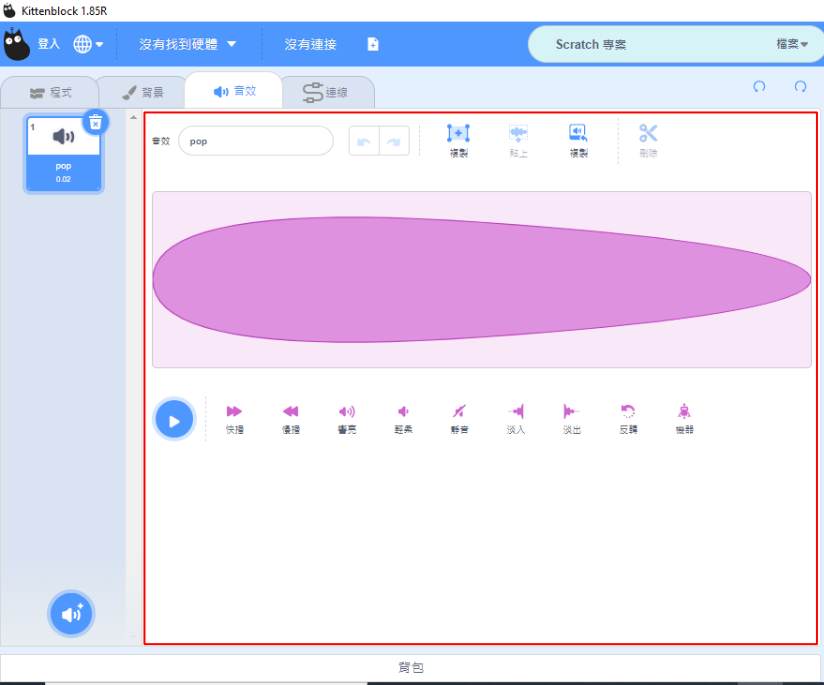Click the new file icon in header
Image resolution: width=824 pixels, height=685 pixels.
tap(373, 44)
